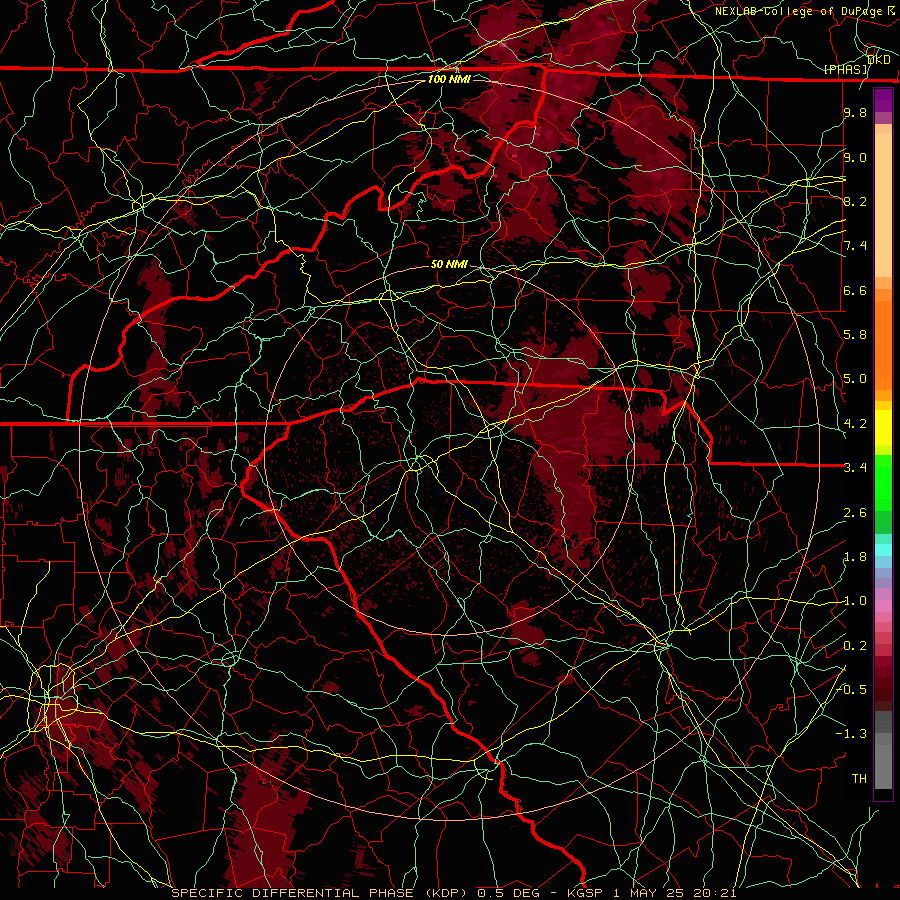This screenshot has height=900, width=900.
Task: Click the 6.6 value on color scale
Action: click(x=855, y=291)
